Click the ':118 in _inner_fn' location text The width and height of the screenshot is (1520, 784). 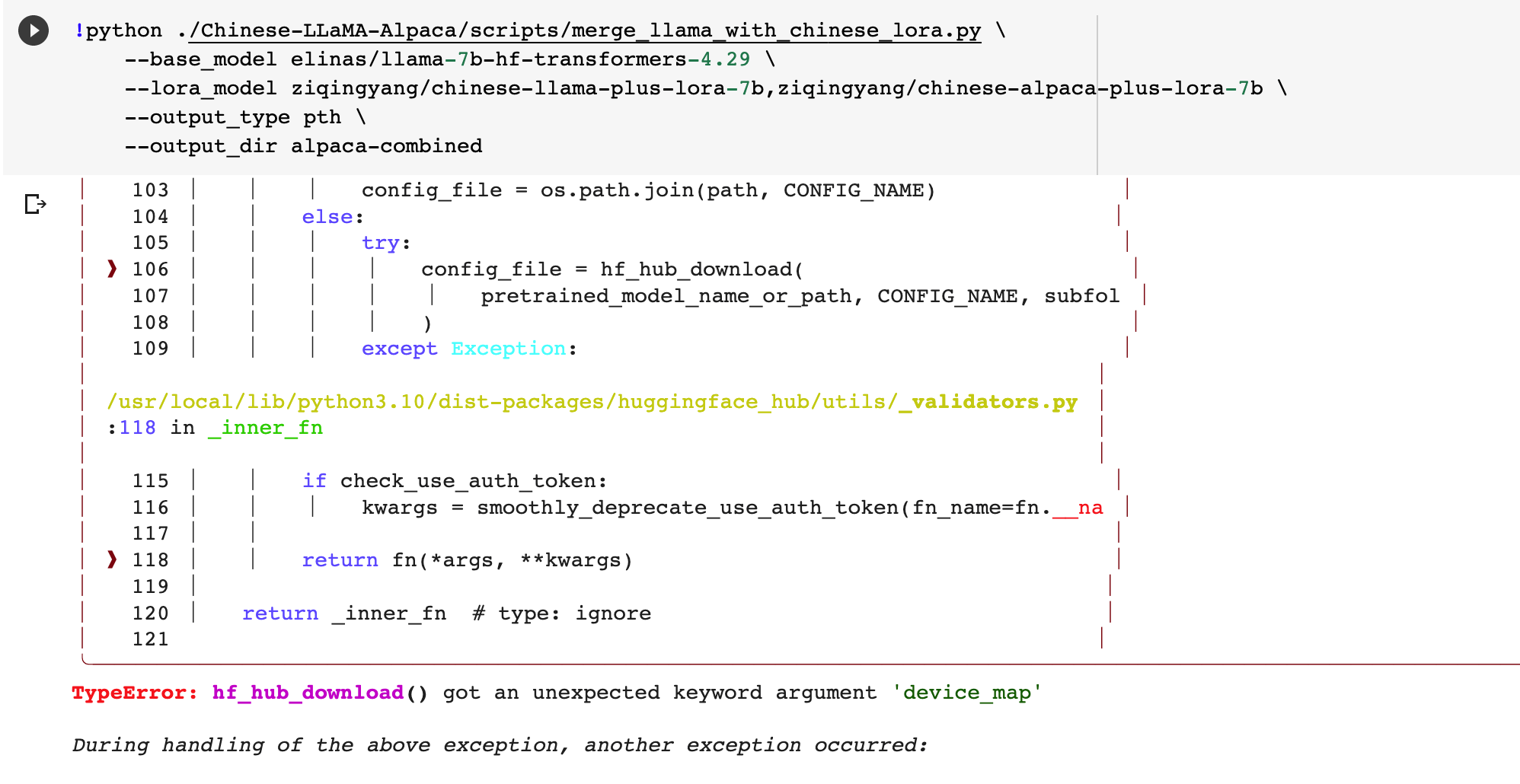point(215,428)
